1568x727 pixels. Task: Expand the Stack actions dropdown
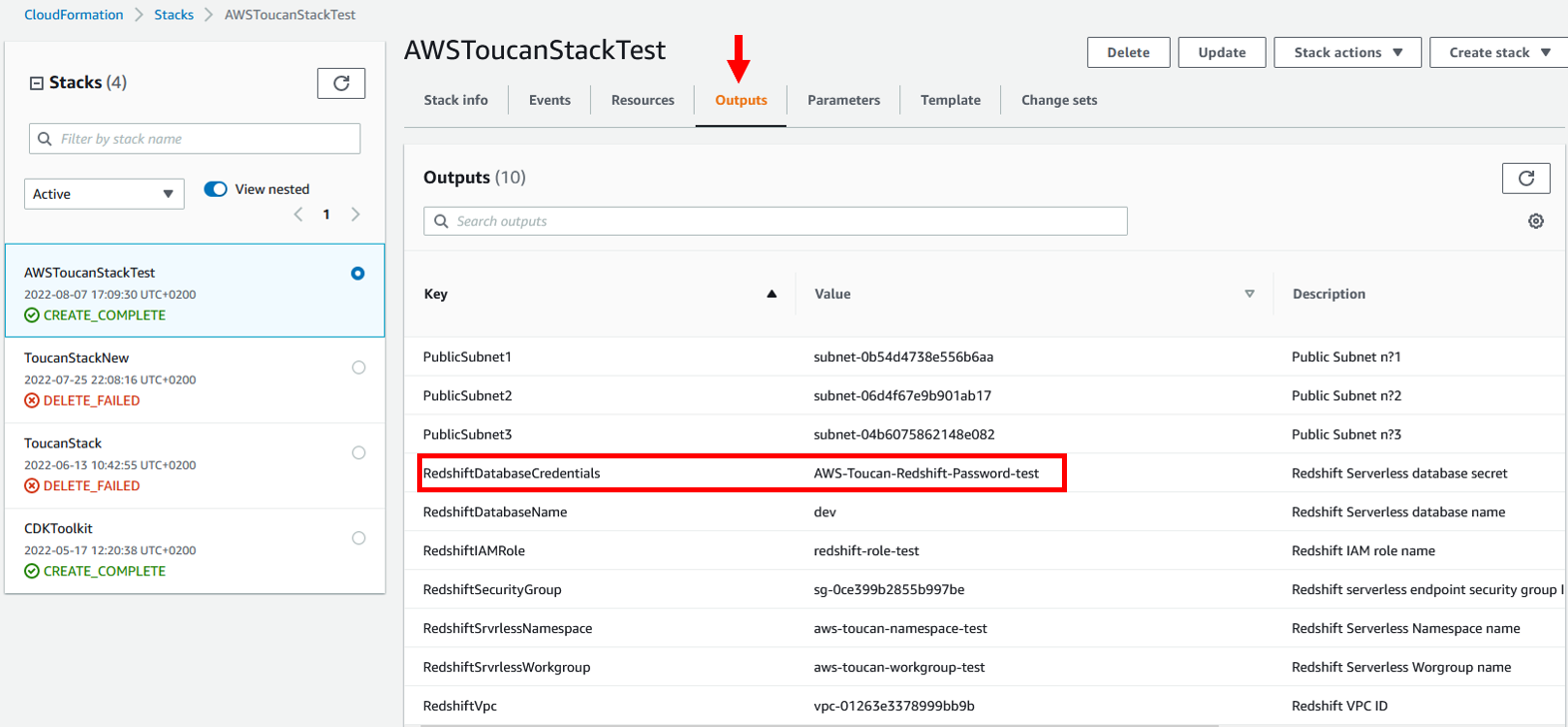click(1348, 53)
